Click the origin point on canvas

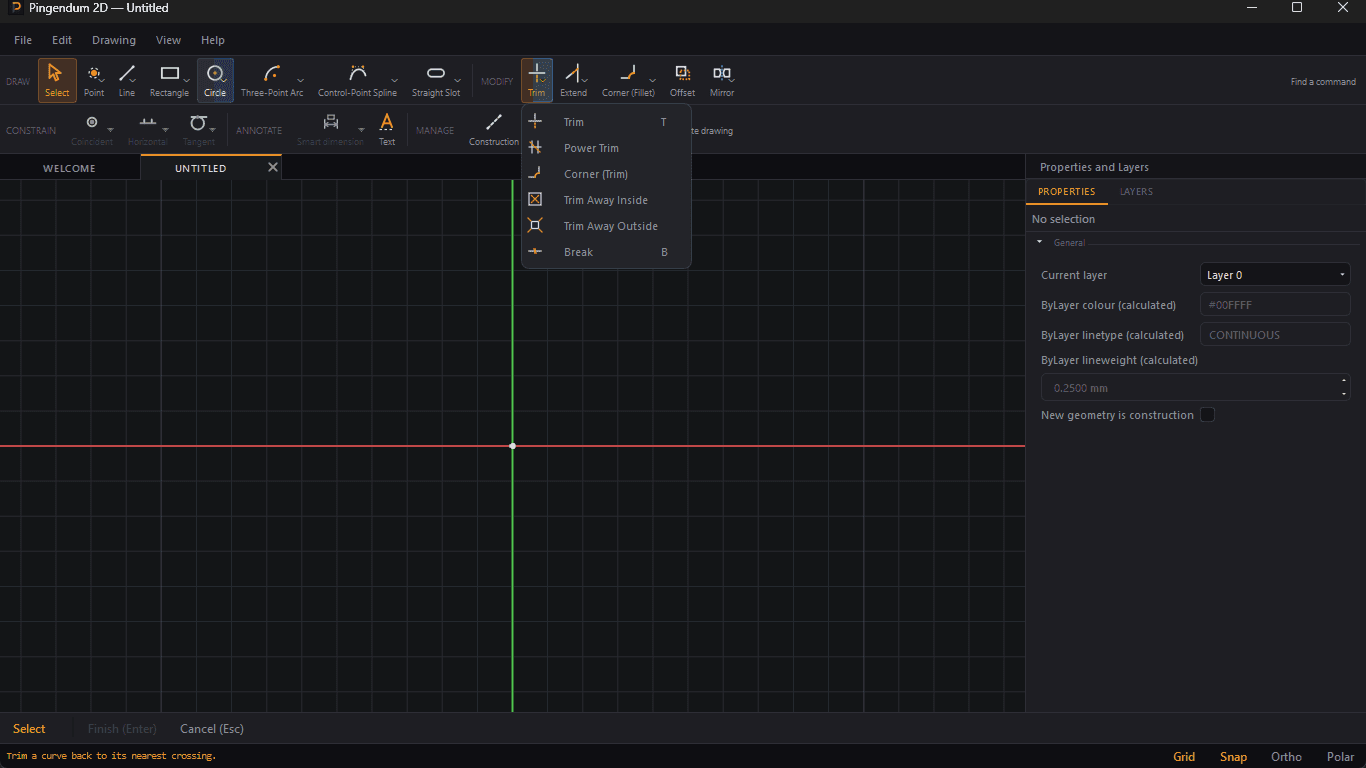click(x=512, y=446)
